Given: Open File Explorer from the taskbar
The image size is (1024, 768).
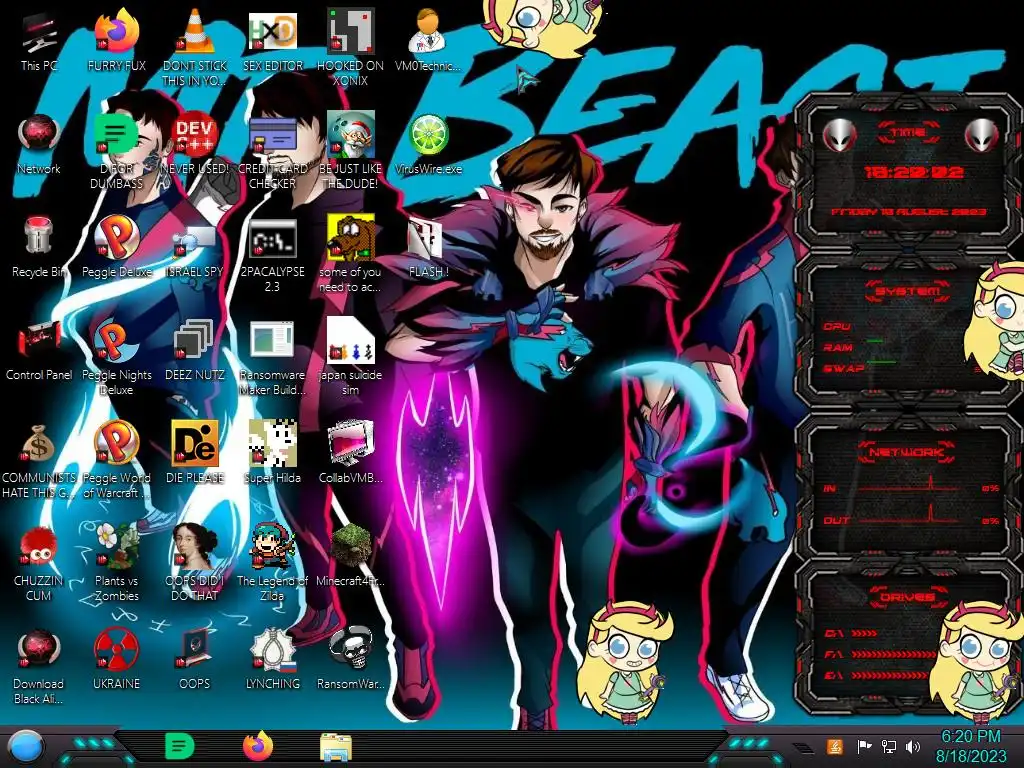Looking at the screenshot, I should (336, 747).
